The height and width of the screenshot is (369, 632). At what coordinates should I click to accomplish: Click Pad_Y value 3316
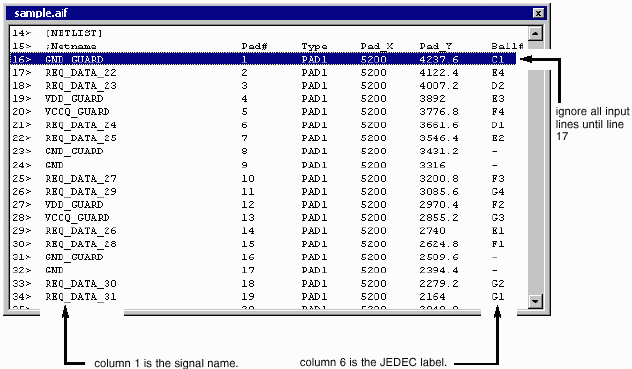pos(432,165)
